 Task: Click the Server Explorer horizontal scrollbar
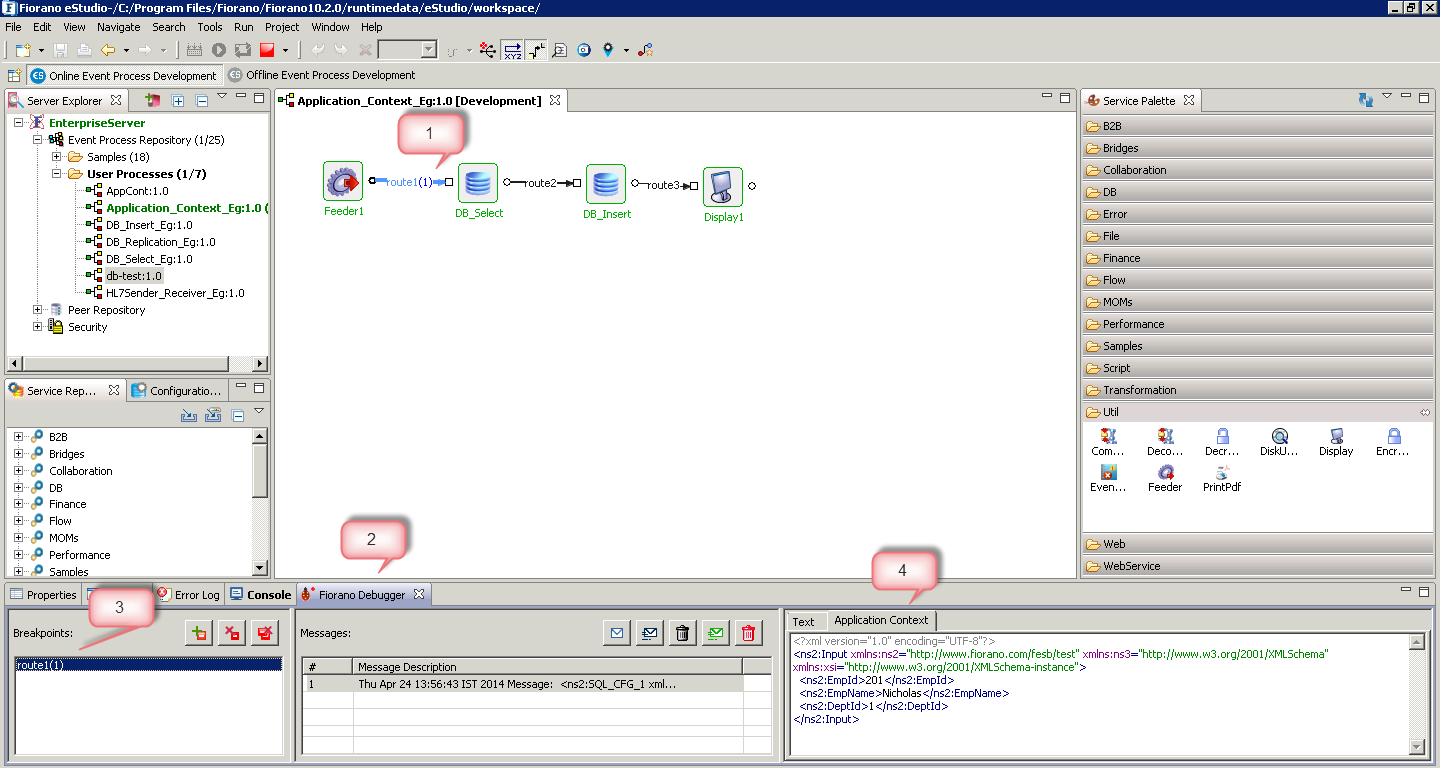coord(137,364)
